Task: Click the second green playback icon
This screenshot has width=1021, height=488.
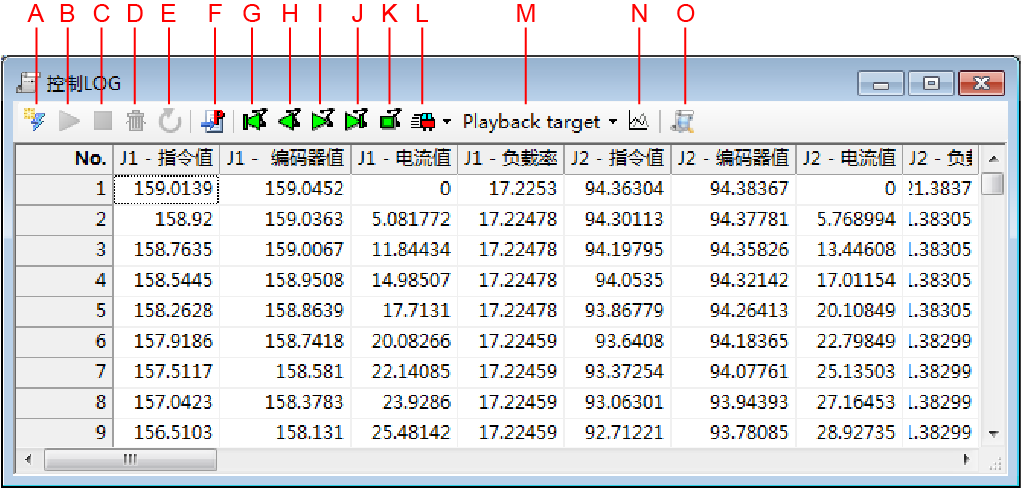Action: pyautogui.click(x=289, y=122)
